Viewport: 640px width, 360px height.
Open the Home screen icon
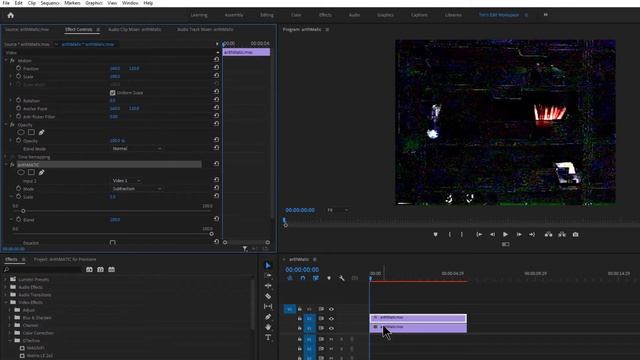click(x=11, y=15)
